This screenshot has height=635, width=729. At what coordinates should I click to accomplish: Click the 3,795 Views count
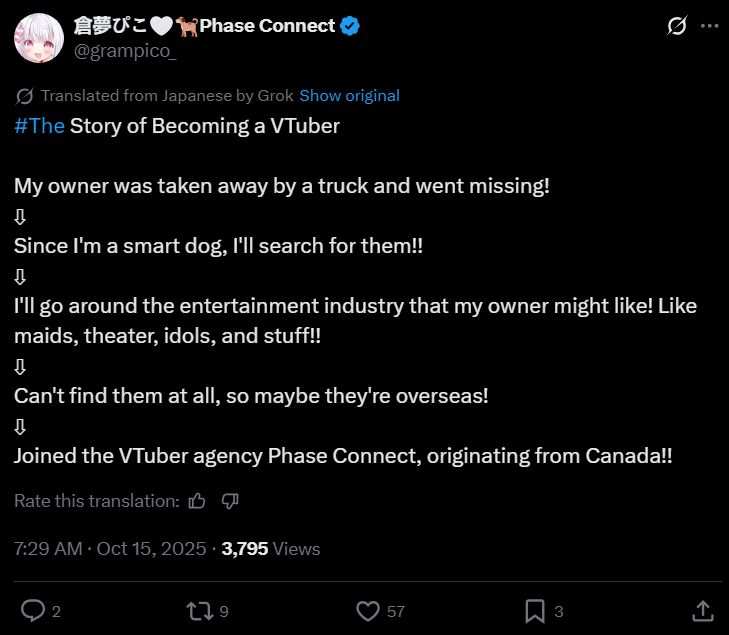pos(270,548)
